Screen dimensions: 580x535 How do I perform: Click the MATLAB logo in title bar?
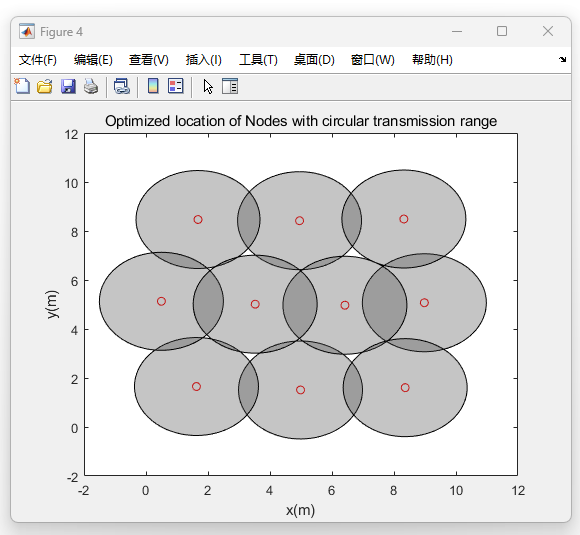(27, 31)
